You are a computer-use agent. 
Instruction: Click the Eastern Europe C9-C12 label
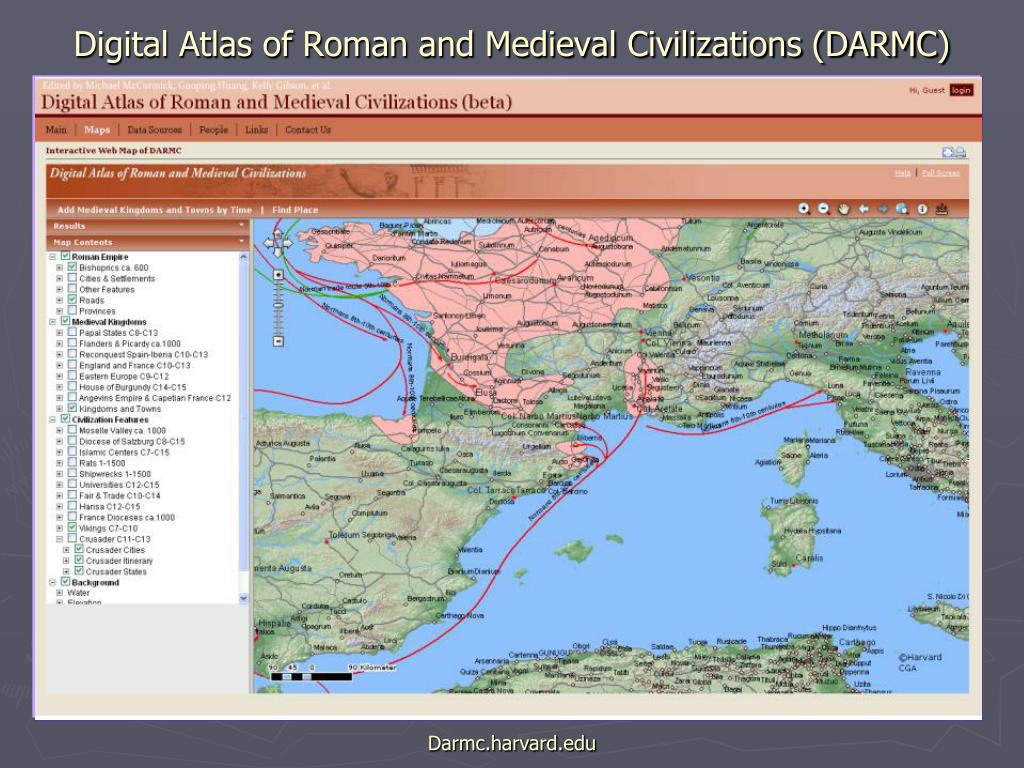pos(124,376)
